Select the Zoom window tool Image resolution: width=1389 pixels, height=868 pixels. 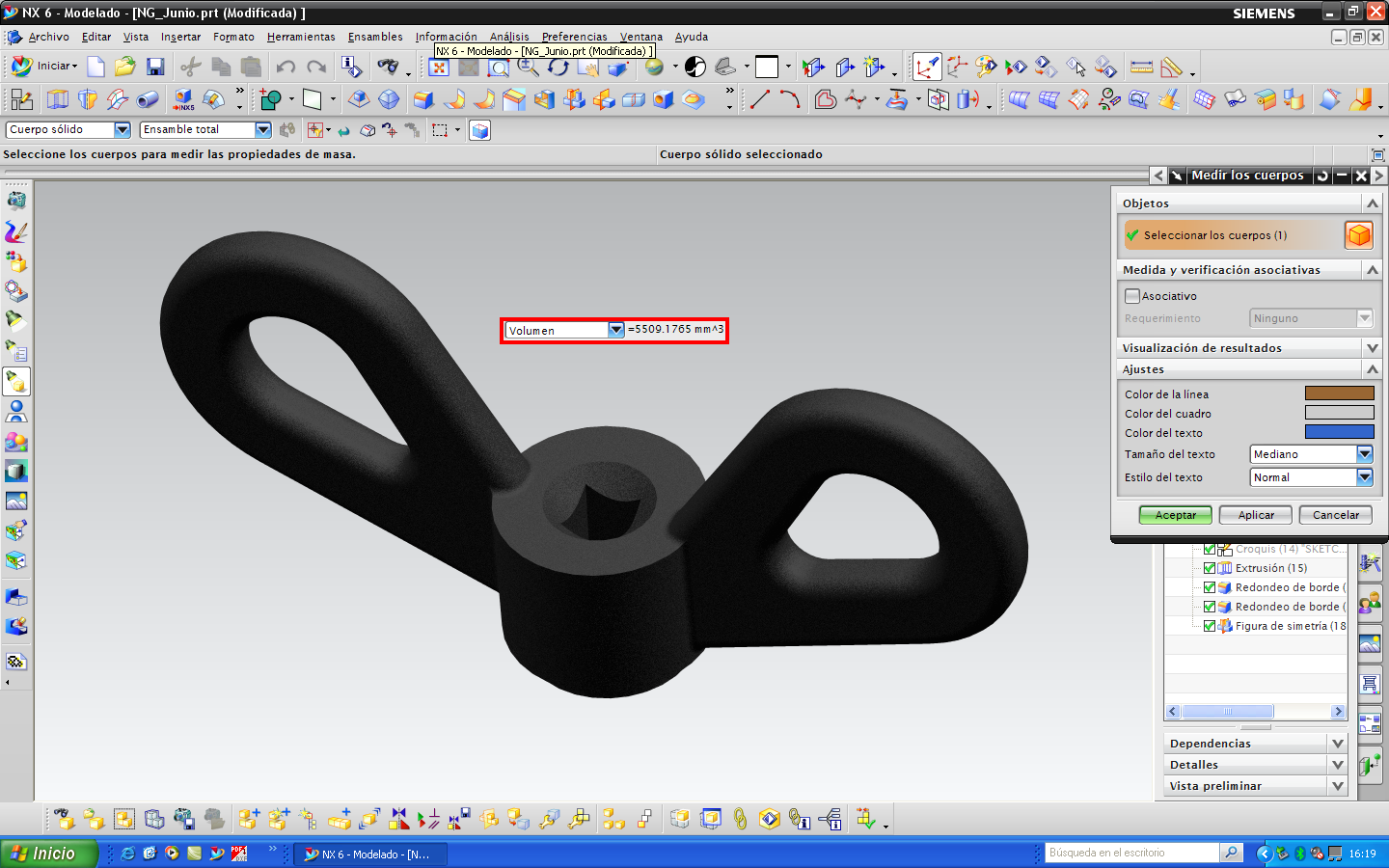pos(499,68)
